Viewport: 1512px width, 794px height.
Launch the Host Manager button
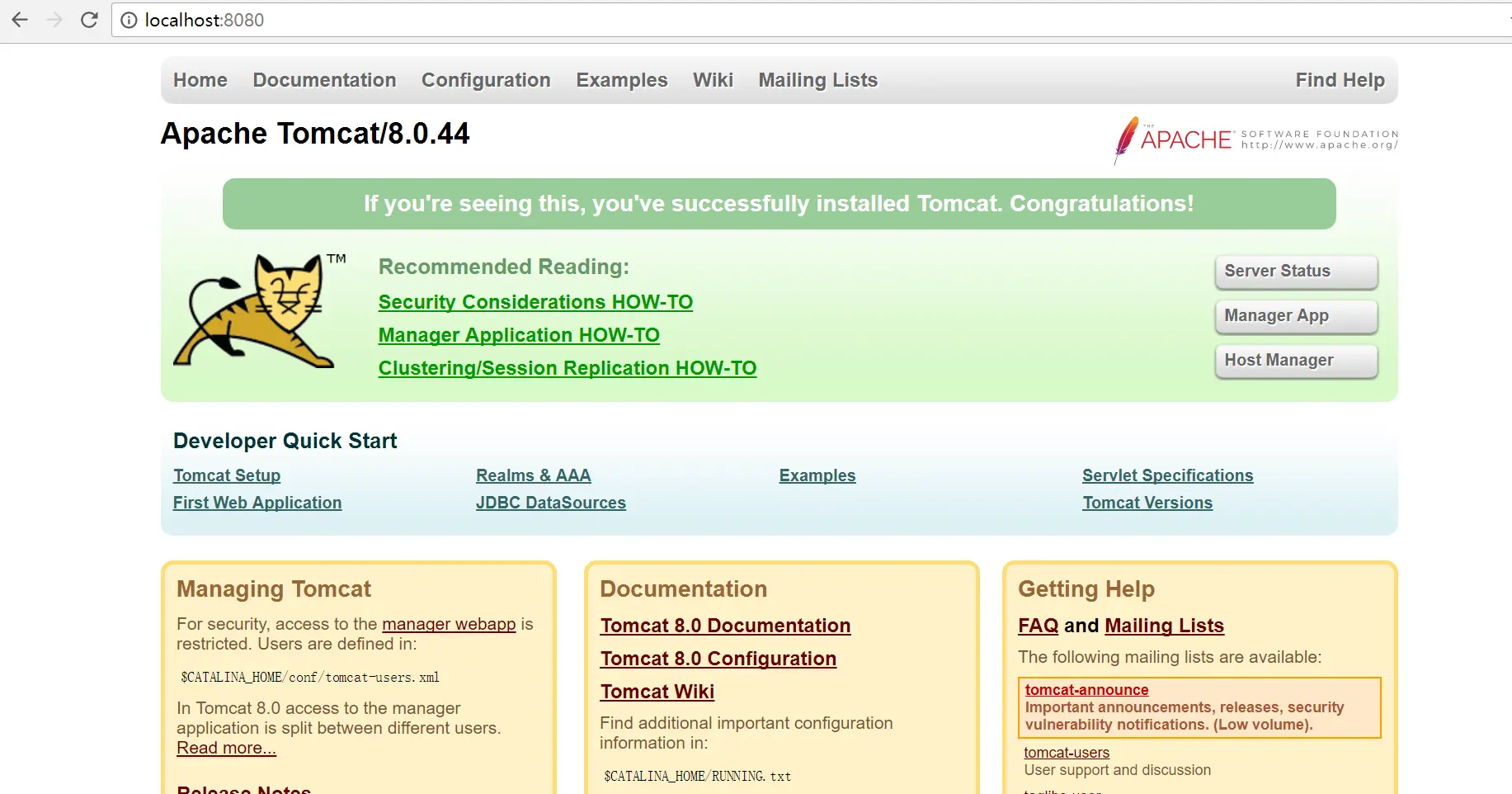(1296, 361)
